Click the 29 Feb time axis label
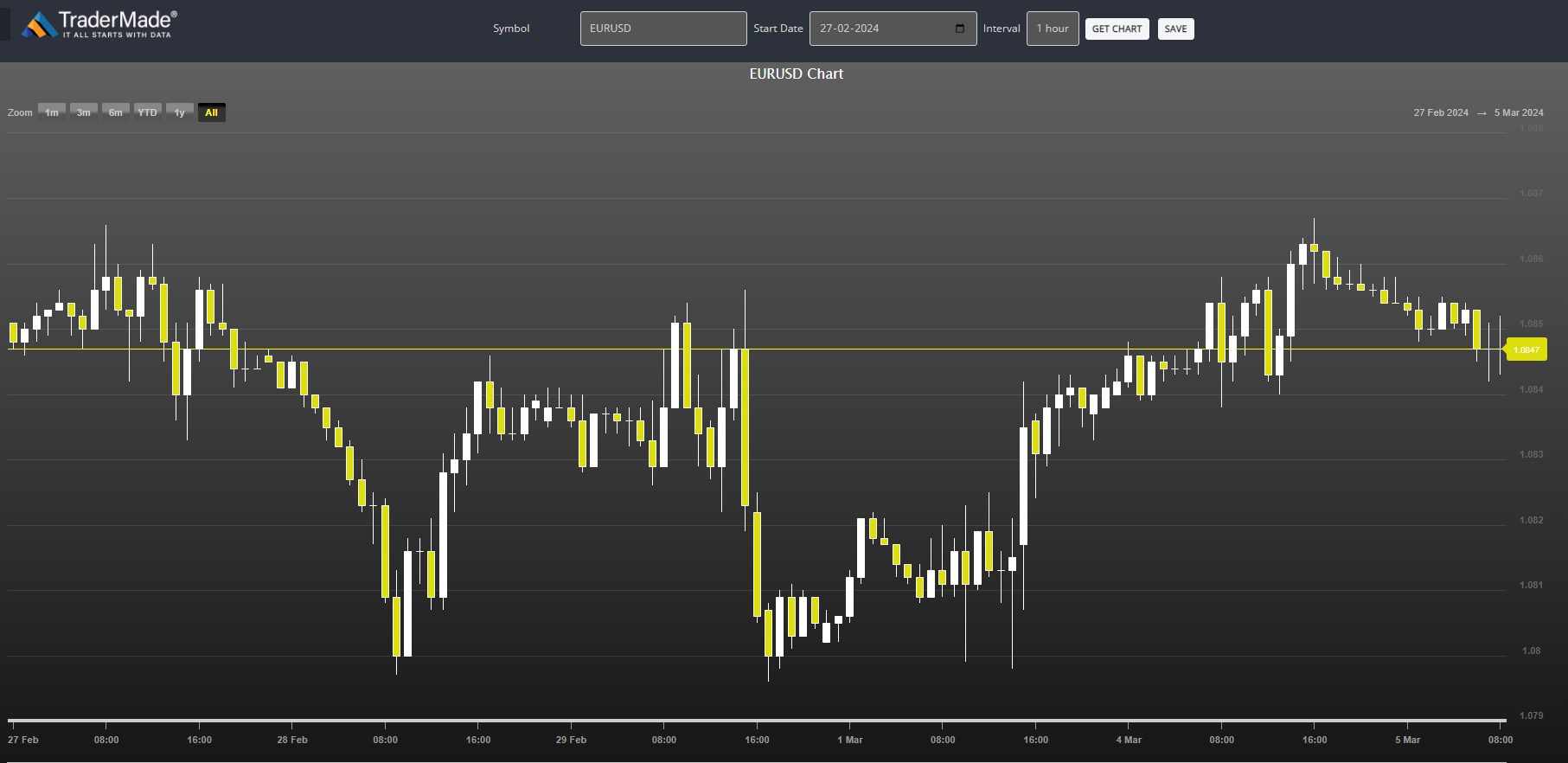 tap(571, 740)
